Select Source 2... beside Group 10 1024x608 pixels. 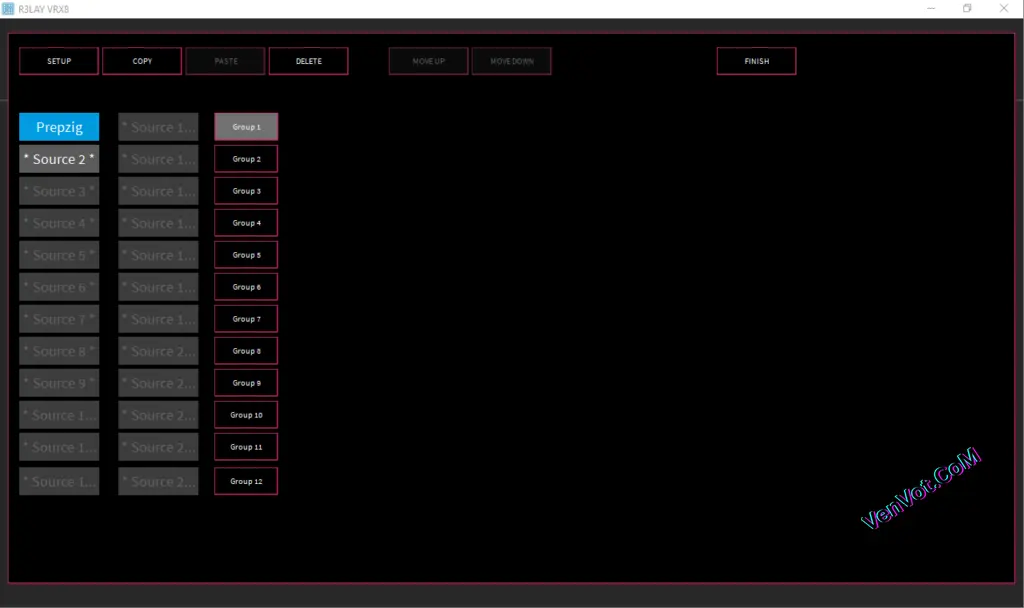point(158,415)
